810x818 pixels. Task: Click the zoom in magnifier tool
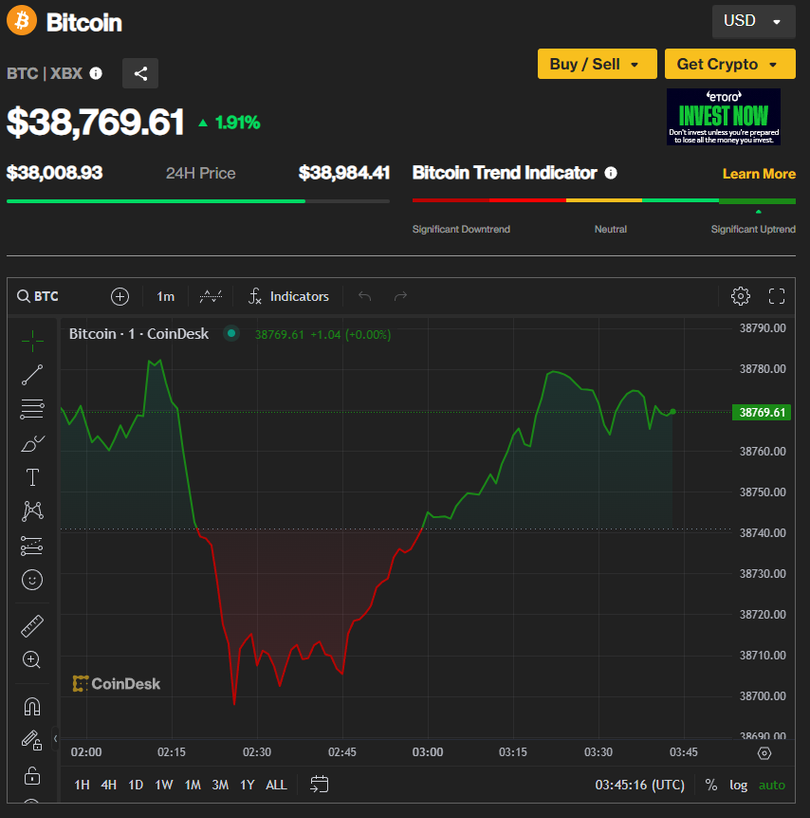32,660
